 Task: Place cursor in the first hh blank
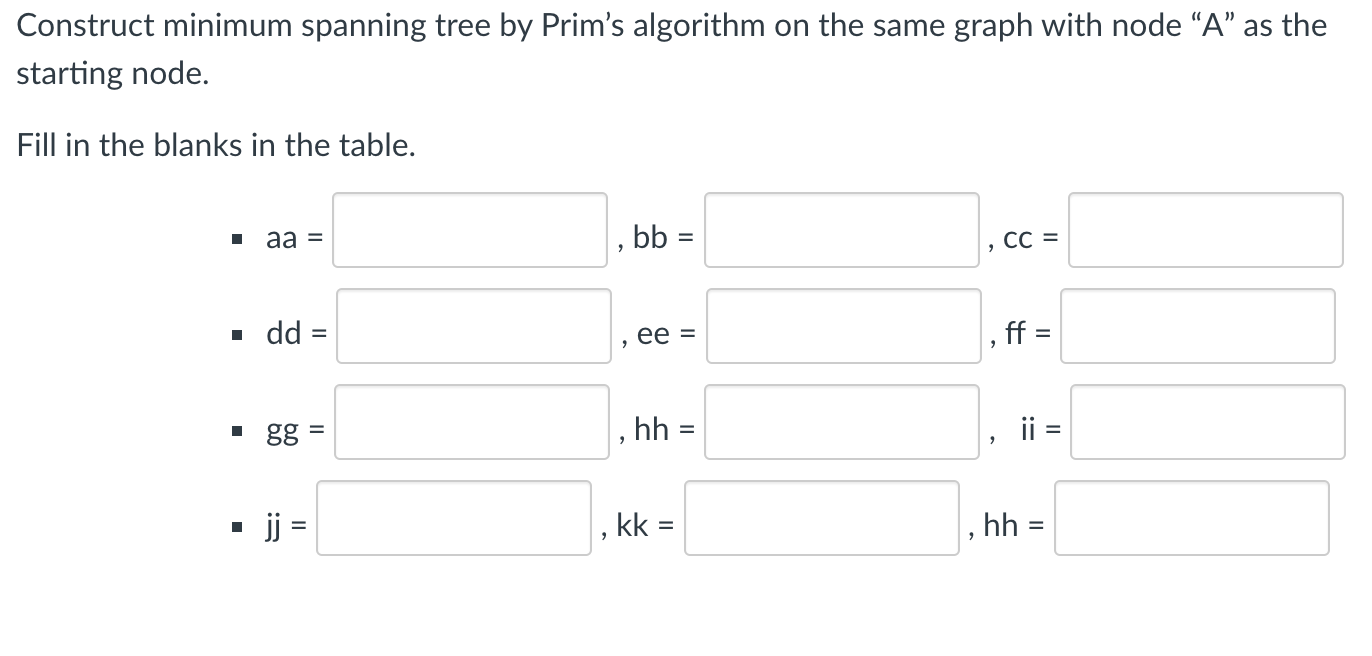point(841,422)
